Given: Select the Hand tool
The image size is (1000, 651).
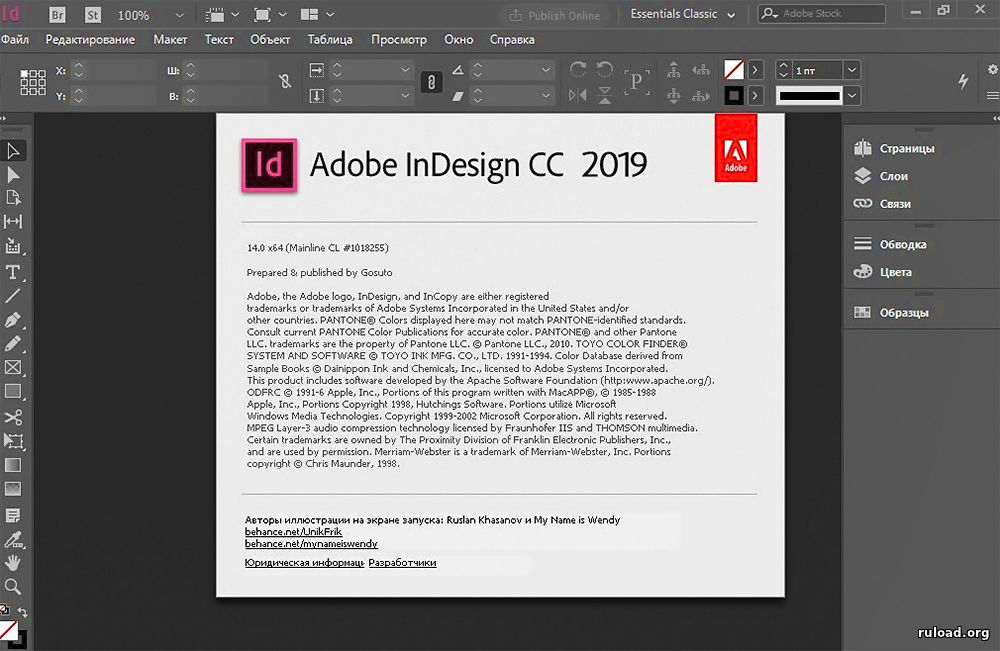Looking at the screenshot, I should [13, 562].
